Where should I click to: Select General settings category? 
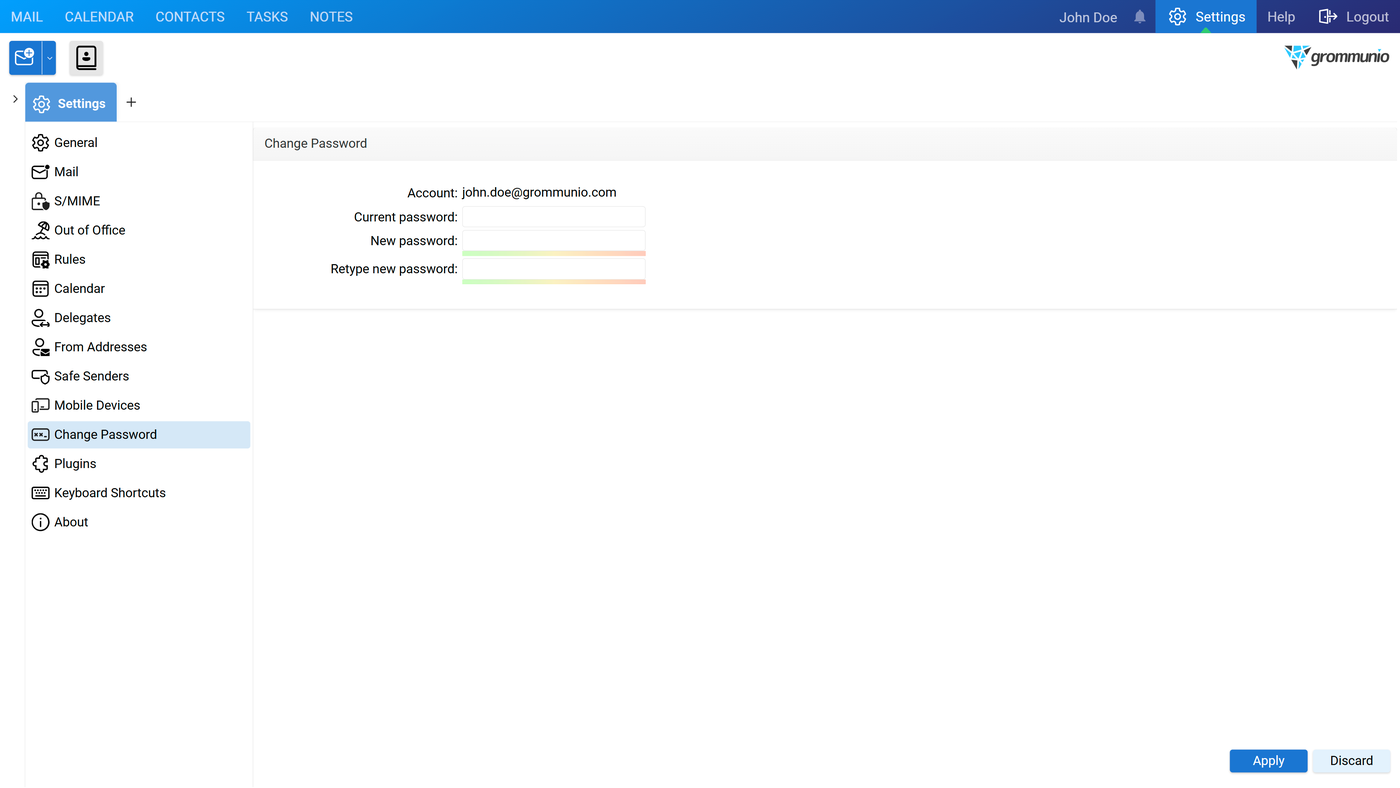pos(76,143)
